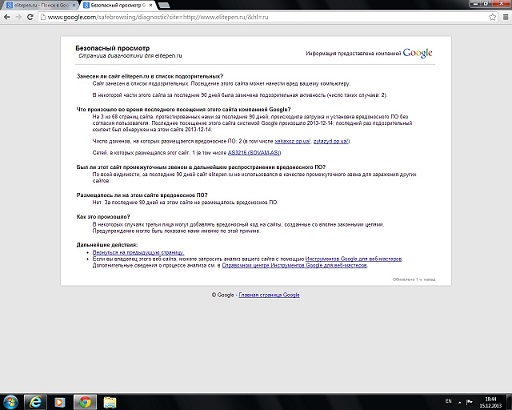
Task: Open the Инструментов Google для веб-мастеров link
Action: pos(353,259)
